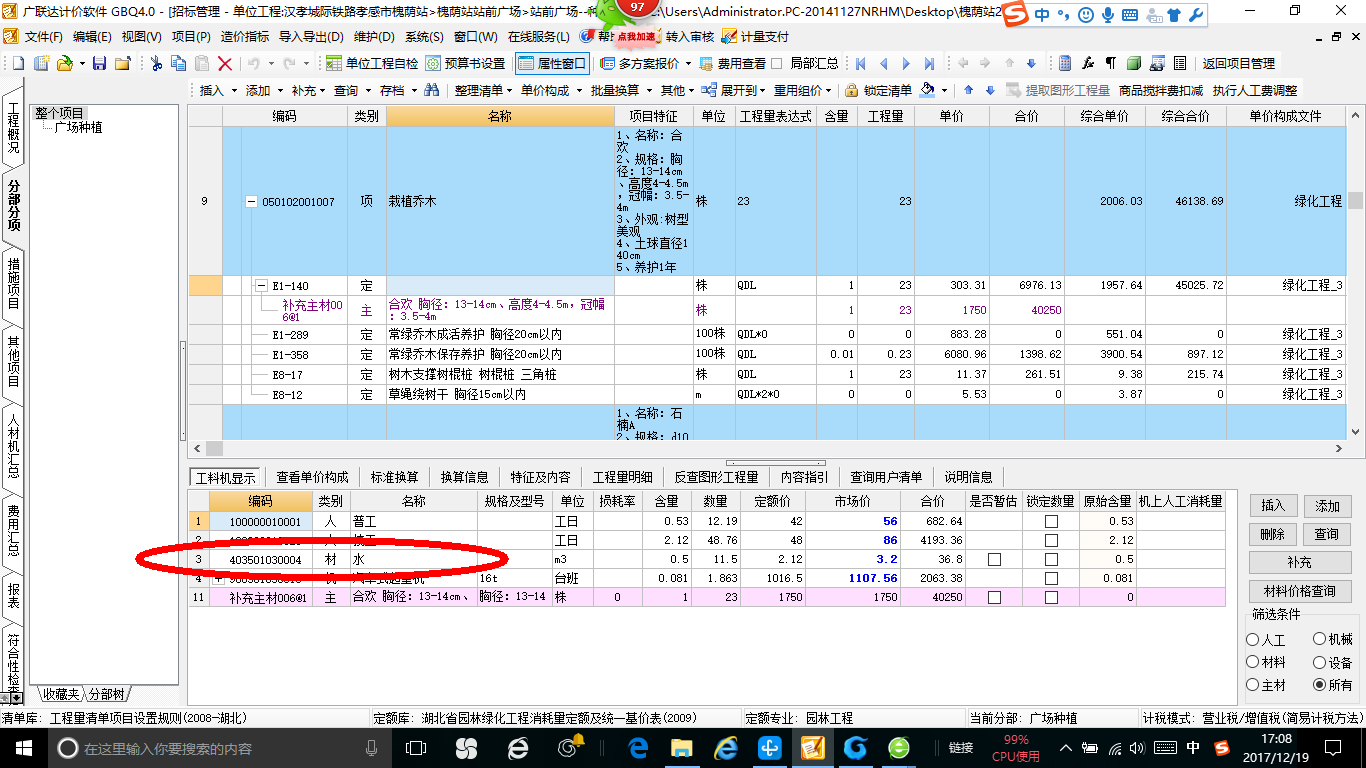Collapse item 050102001007 with minus box
This screenshot has height=768, width=1366.
coord(252,202)
